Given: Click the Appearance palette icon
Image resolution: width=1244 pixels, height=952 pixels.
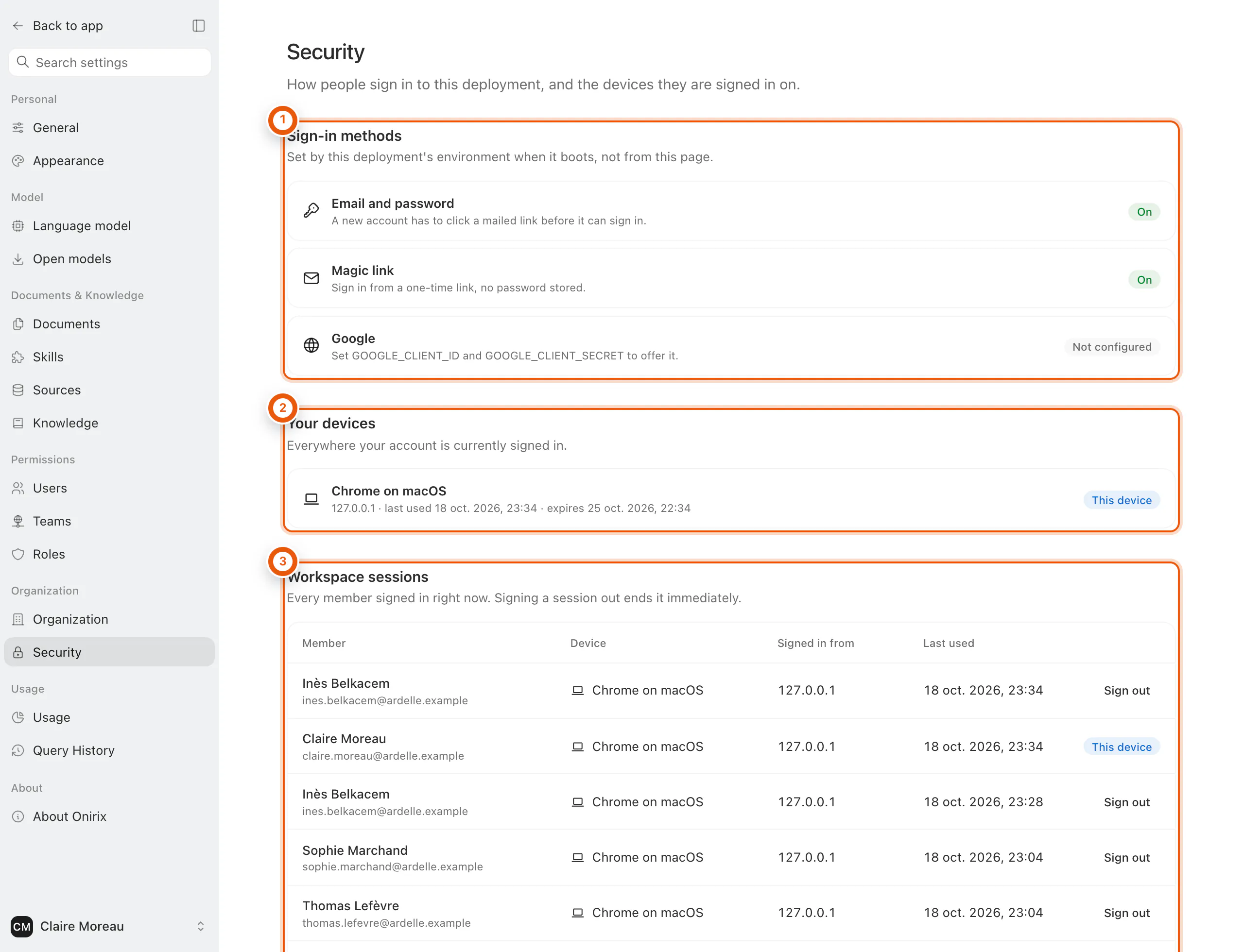Looking at the screenshot, I should pos(18,161).
